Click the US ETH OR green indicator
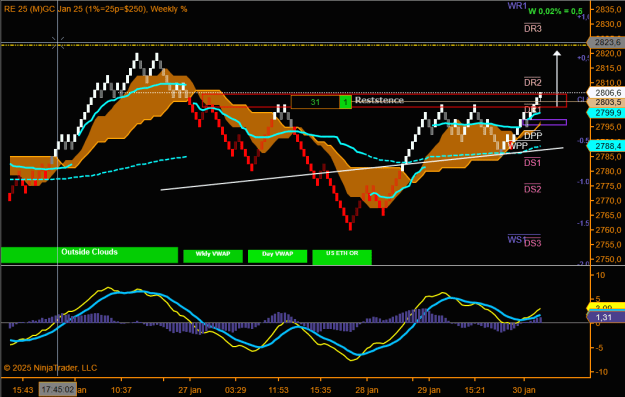 342,257
